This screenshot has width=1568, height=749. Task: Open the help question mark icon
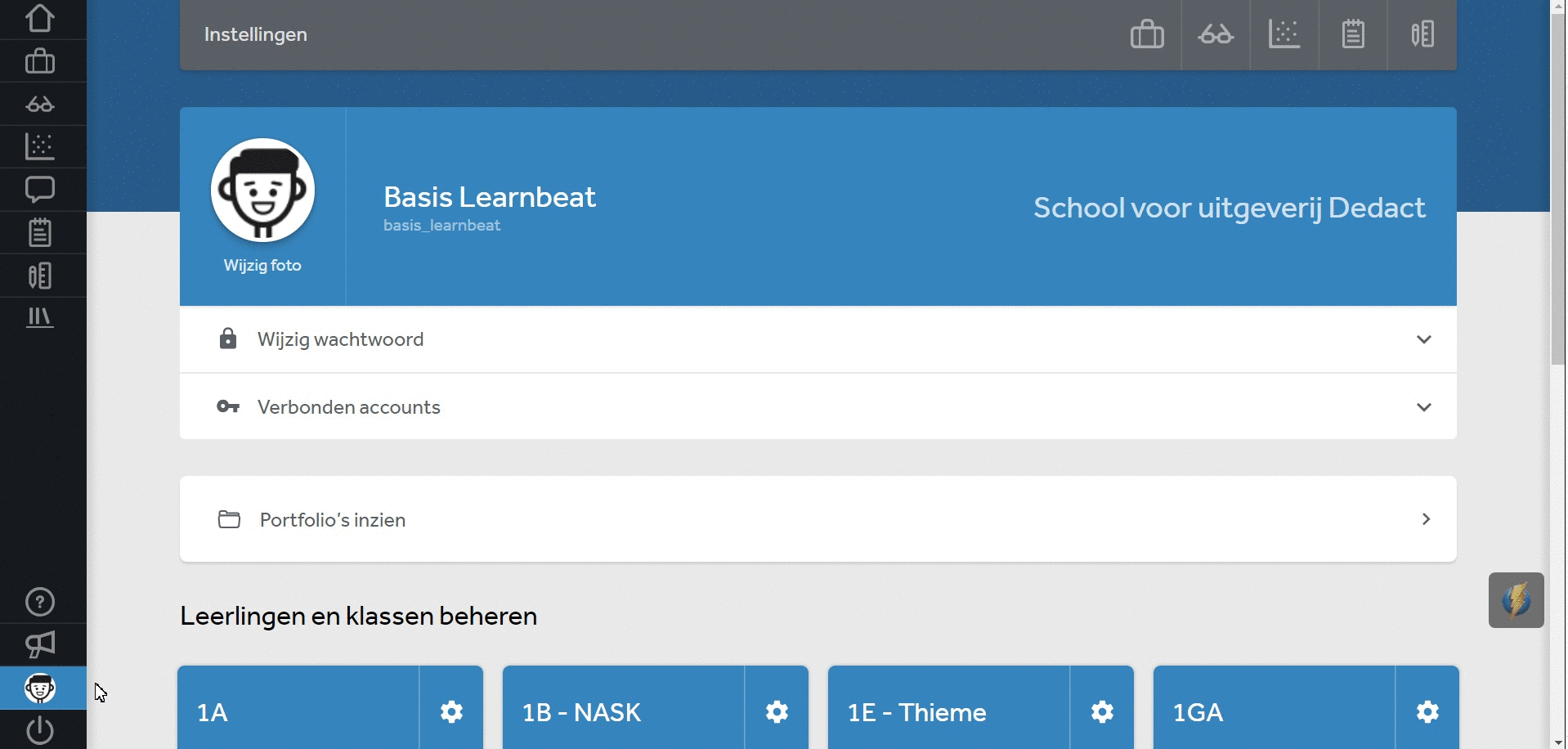point(40,603)
